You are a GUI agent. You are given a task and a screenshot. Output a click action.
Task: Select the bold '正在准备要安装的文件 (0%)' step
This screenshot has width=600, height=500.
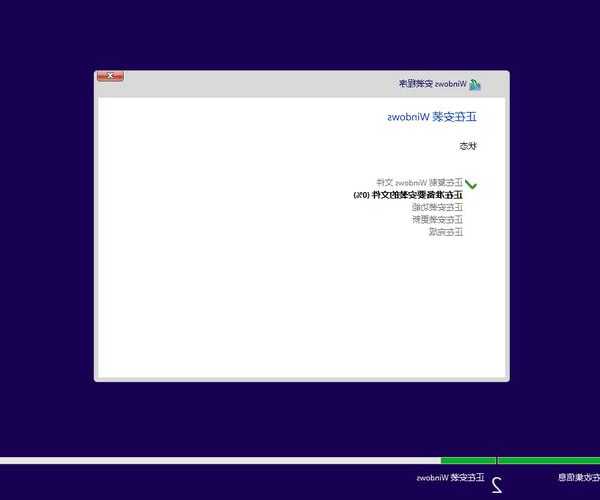408,195
